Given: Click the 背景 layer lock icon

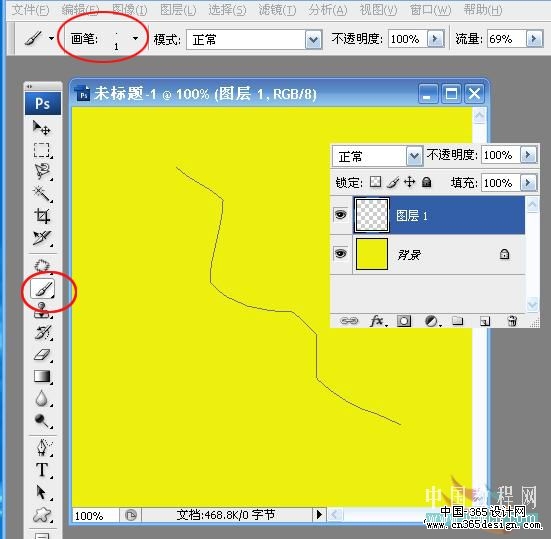Looking at the screenshot, I should pyautogui.click(x=504, y=254).
